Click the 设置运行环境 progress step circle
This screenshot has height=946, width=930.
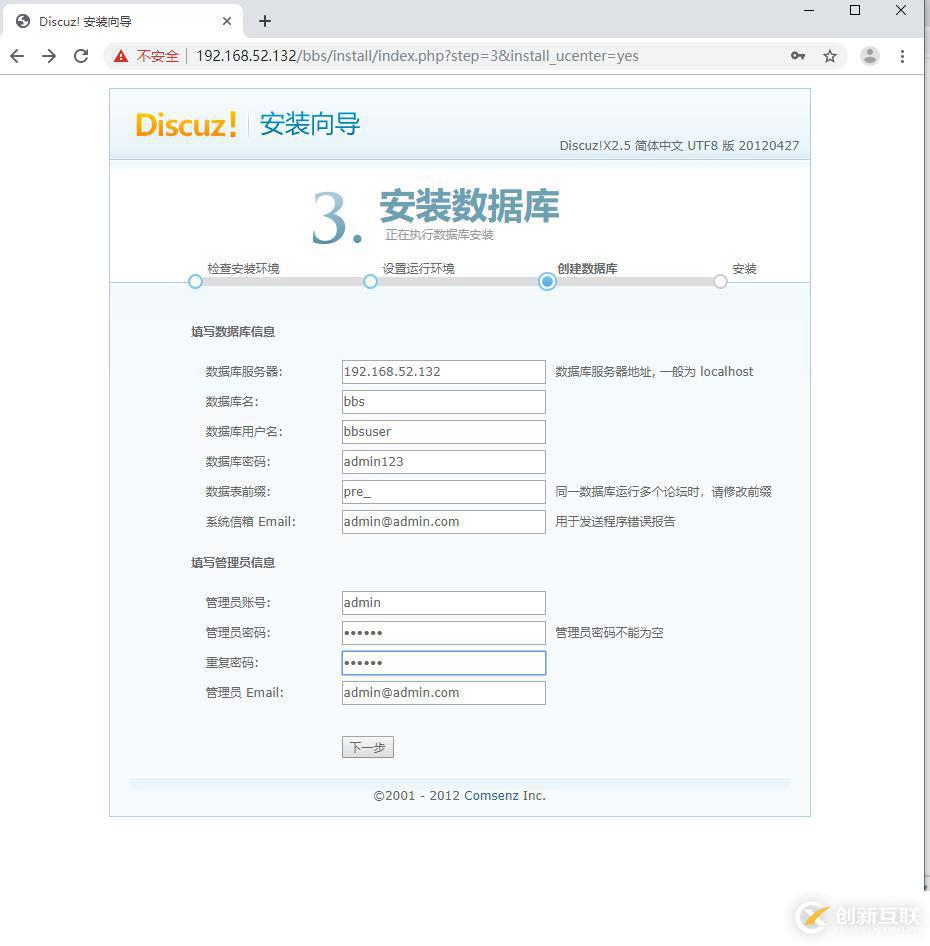tap(370, 282)
